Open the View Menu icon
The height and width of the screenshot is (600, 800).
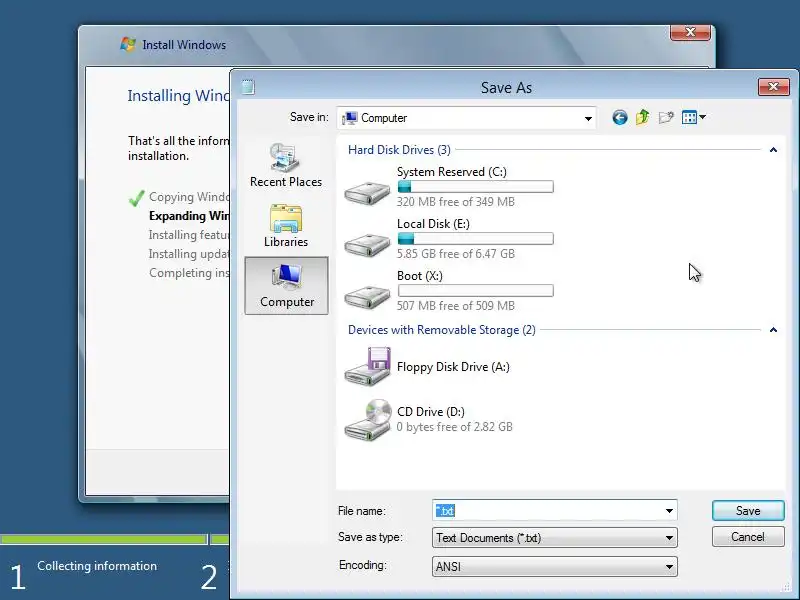[693, 117]
